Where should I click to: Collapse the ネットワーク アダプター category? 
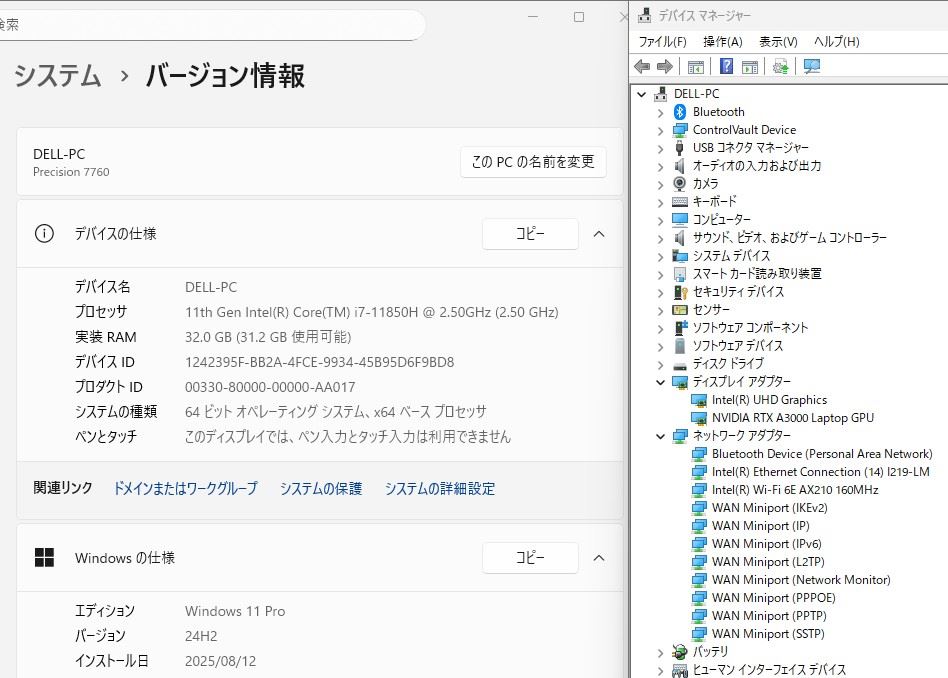(x=660, y=437)
